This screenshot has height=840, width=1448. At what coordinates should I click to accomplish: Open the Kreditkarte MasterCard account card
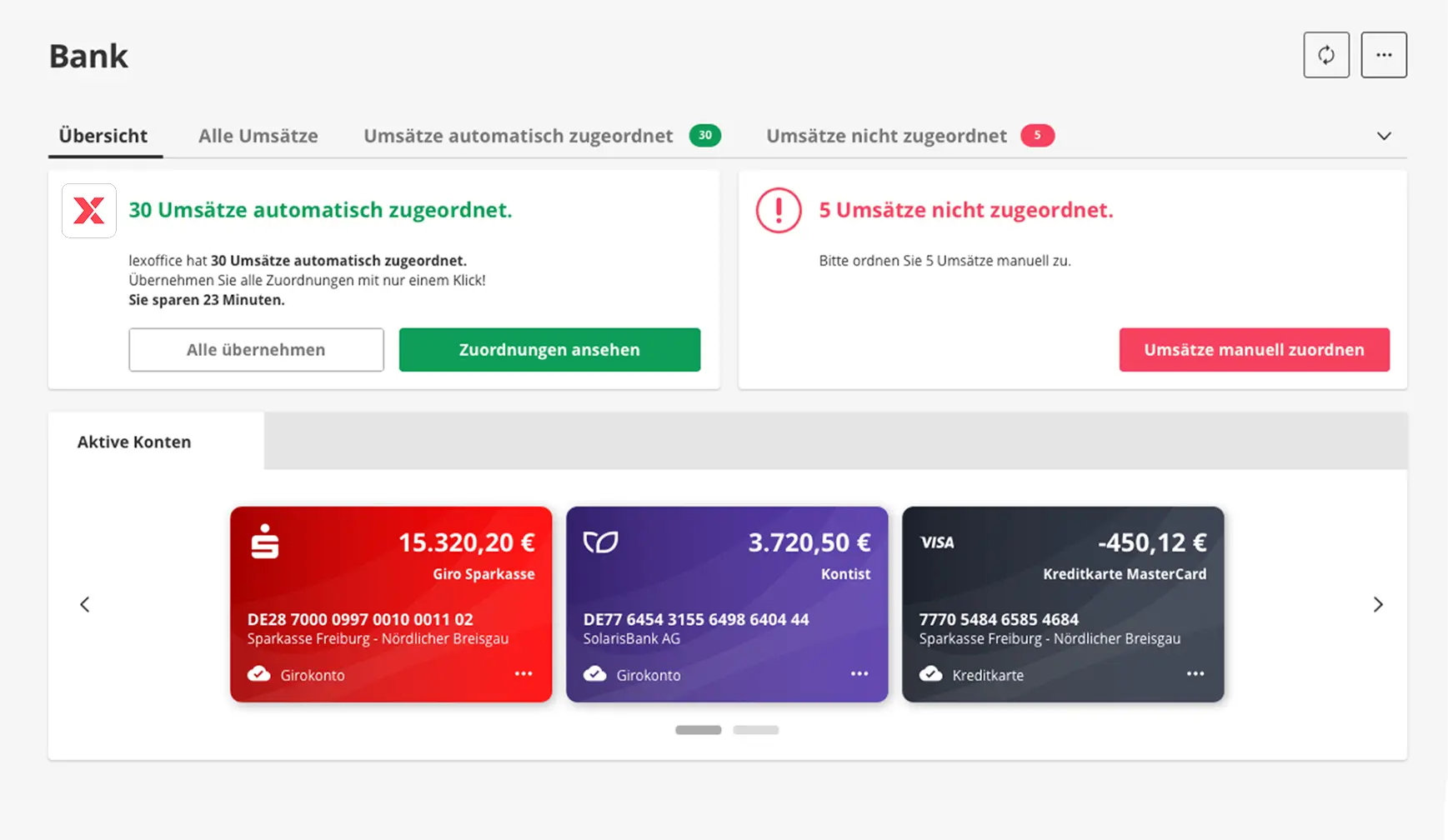(x=1063, y=604)
